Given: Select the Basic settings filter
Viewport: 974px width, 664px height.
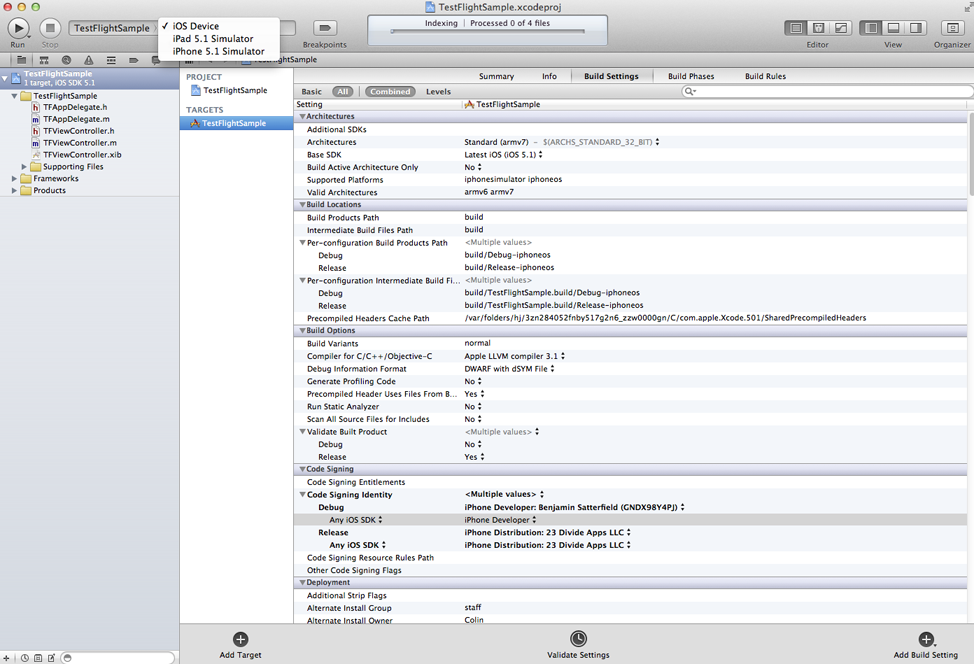Looking at the screenshot, I should click(x=311, y=92).
